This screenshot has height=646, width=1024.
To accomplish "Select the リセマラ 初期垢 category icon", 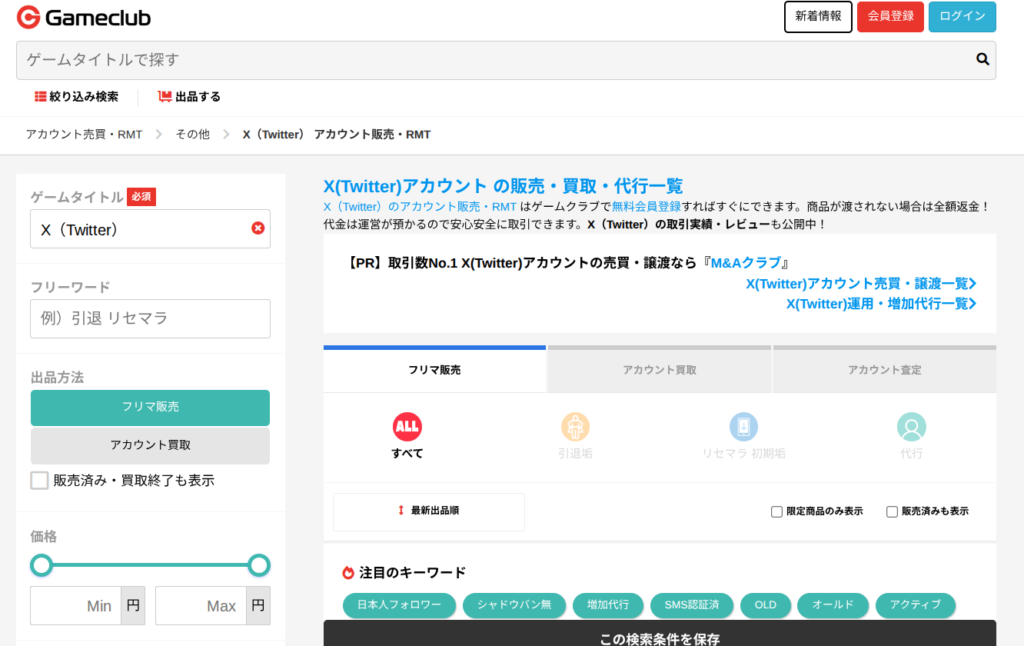I will 743,428.
